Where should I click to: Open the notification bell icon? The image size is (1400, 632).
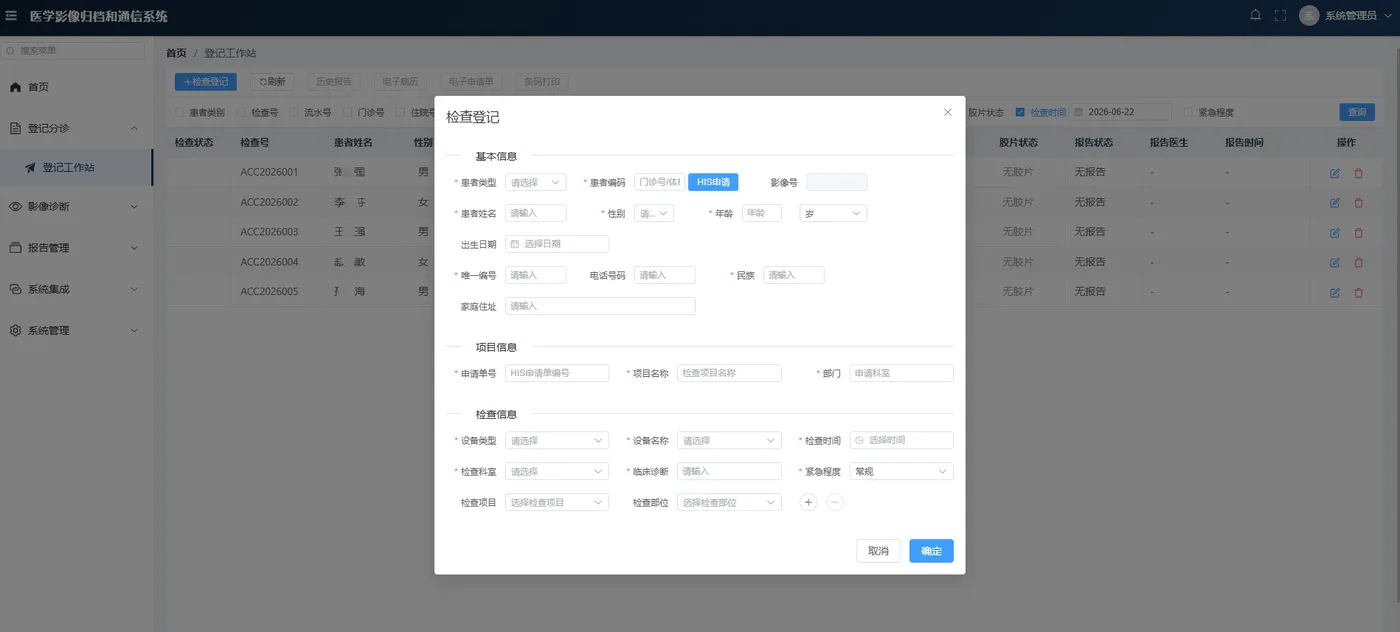[x=1255, y=15]
